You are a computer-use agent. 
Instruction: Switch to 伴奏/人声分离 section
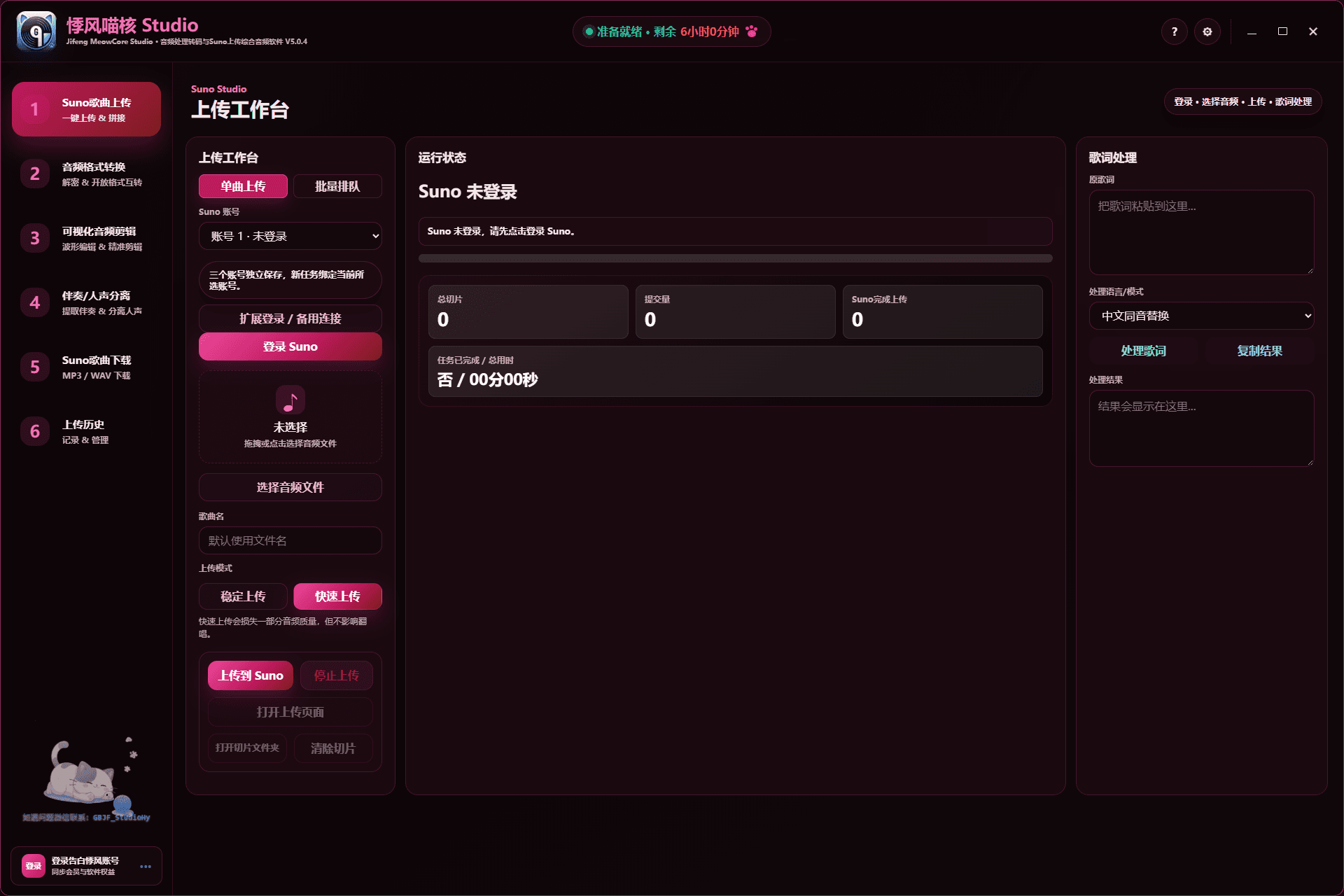tap(86, 302)
